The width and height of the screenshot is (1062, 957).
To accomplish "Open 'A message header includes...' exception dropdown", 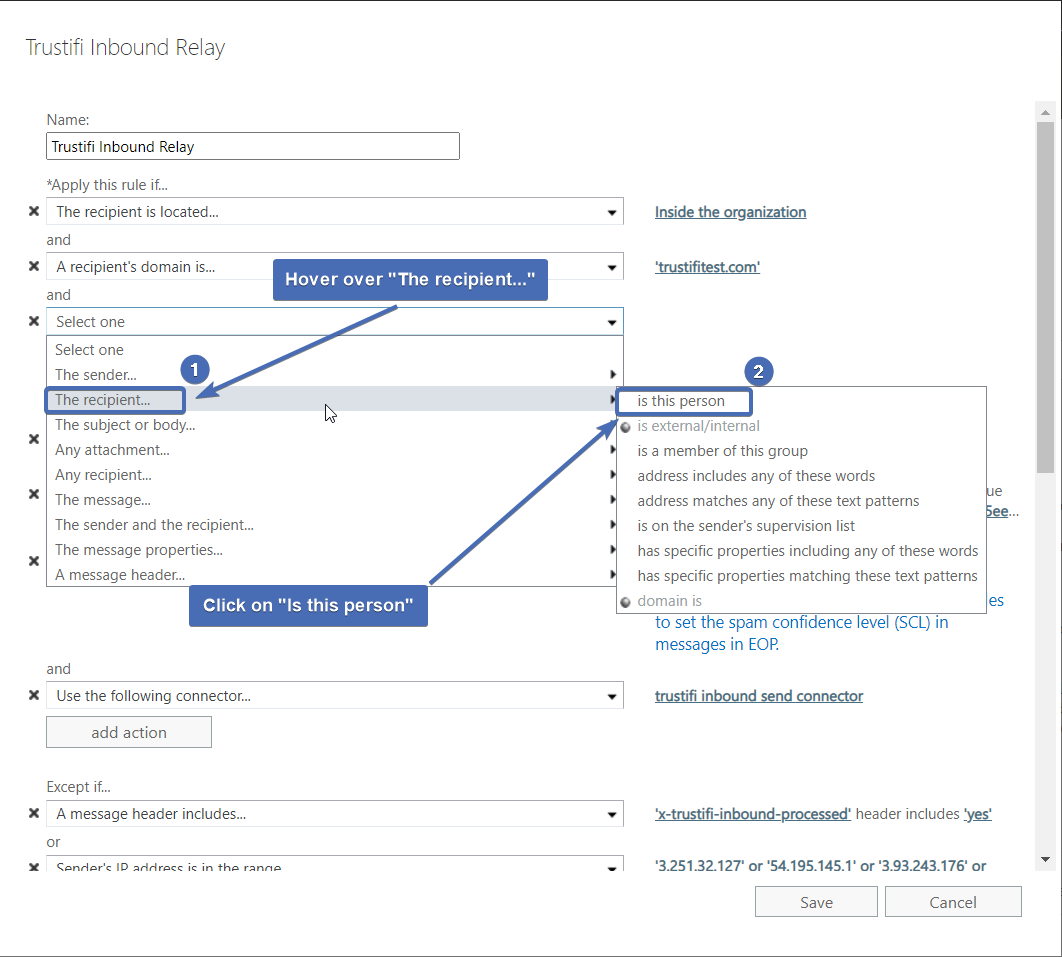I will click(x=335, y=813).
